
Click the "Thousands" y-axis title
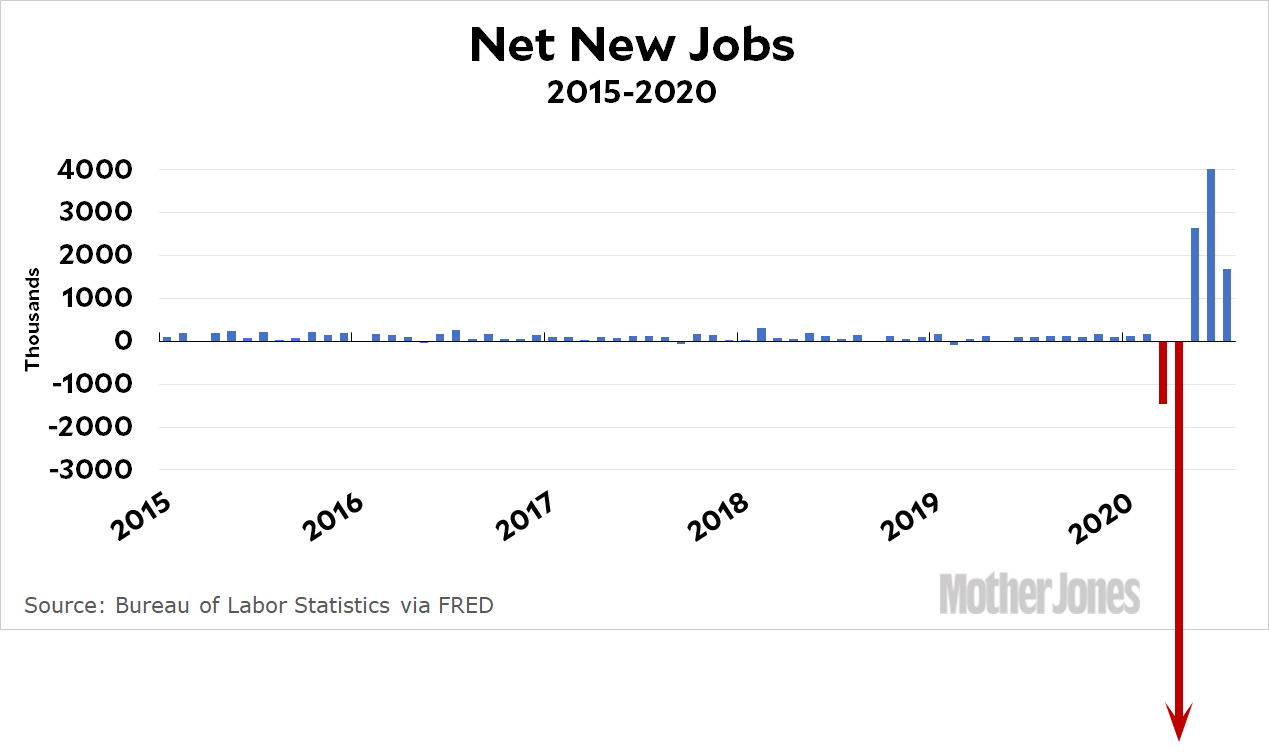[33, 319]
